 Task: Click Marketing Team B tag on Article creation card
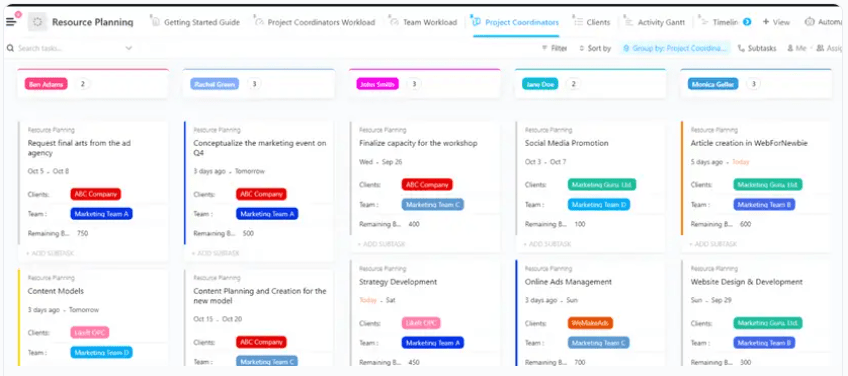coord(764,205)
